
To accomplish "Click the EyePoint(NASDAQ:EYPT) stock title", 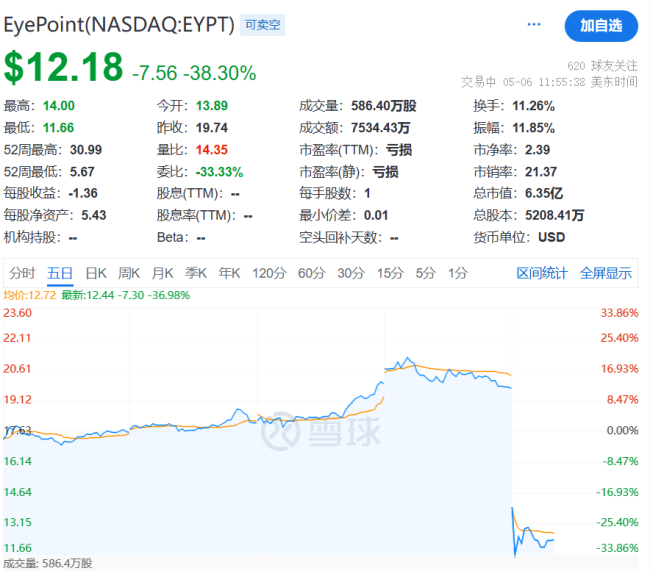I will [119, 24].
